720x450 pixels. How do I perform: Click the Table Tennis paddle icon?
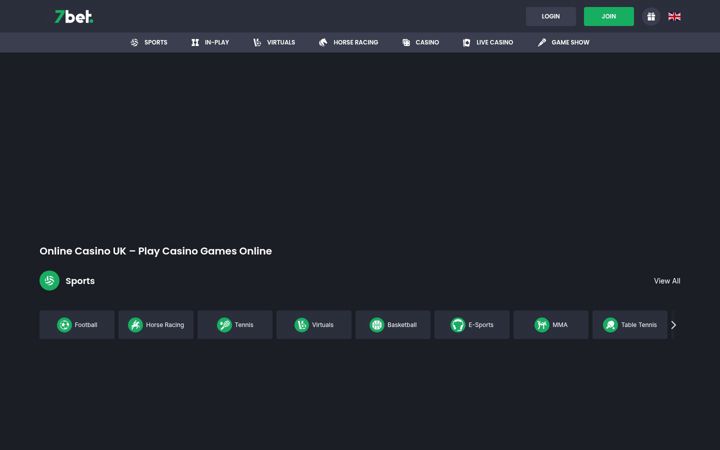(610, 325)
